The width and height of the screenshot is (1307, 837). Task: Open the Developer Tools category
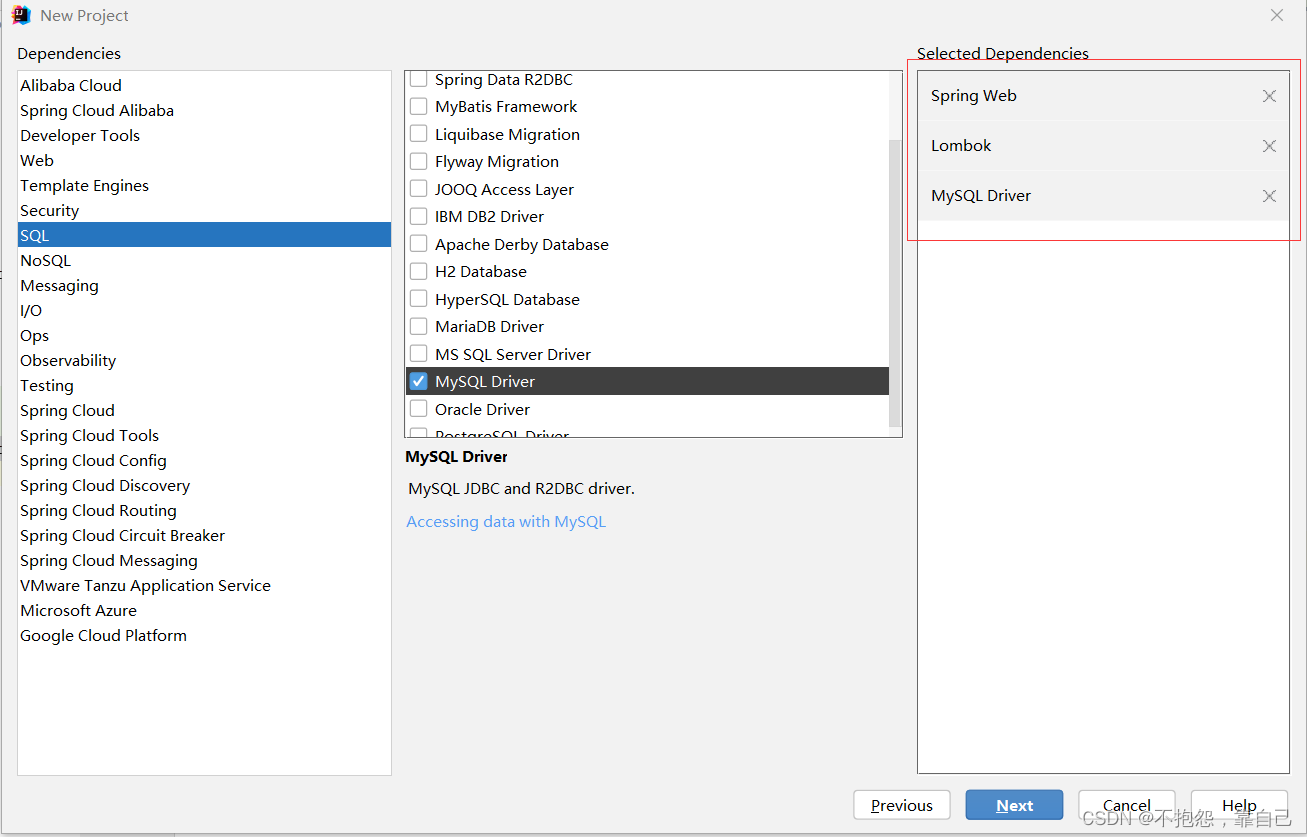click(x=204, y=135)
